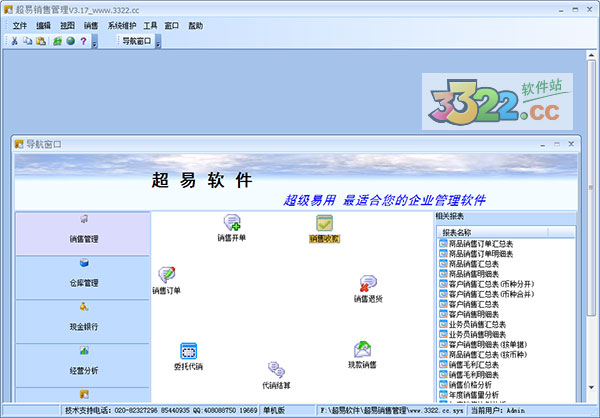
Task: Select 经营分析 in the sidebar
Action: click(83, 365)
